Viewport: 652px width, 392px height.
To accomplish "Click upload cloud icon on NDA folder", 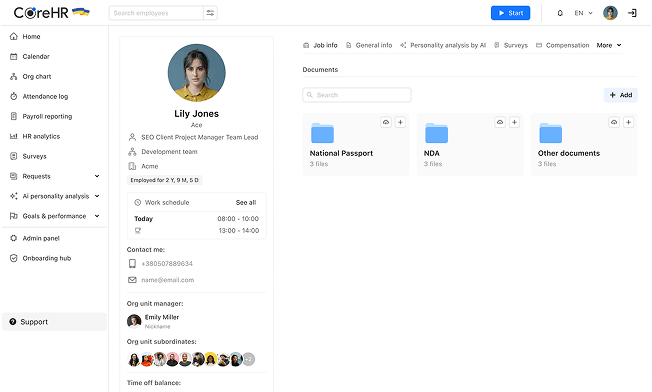I will tap(500, 122).
